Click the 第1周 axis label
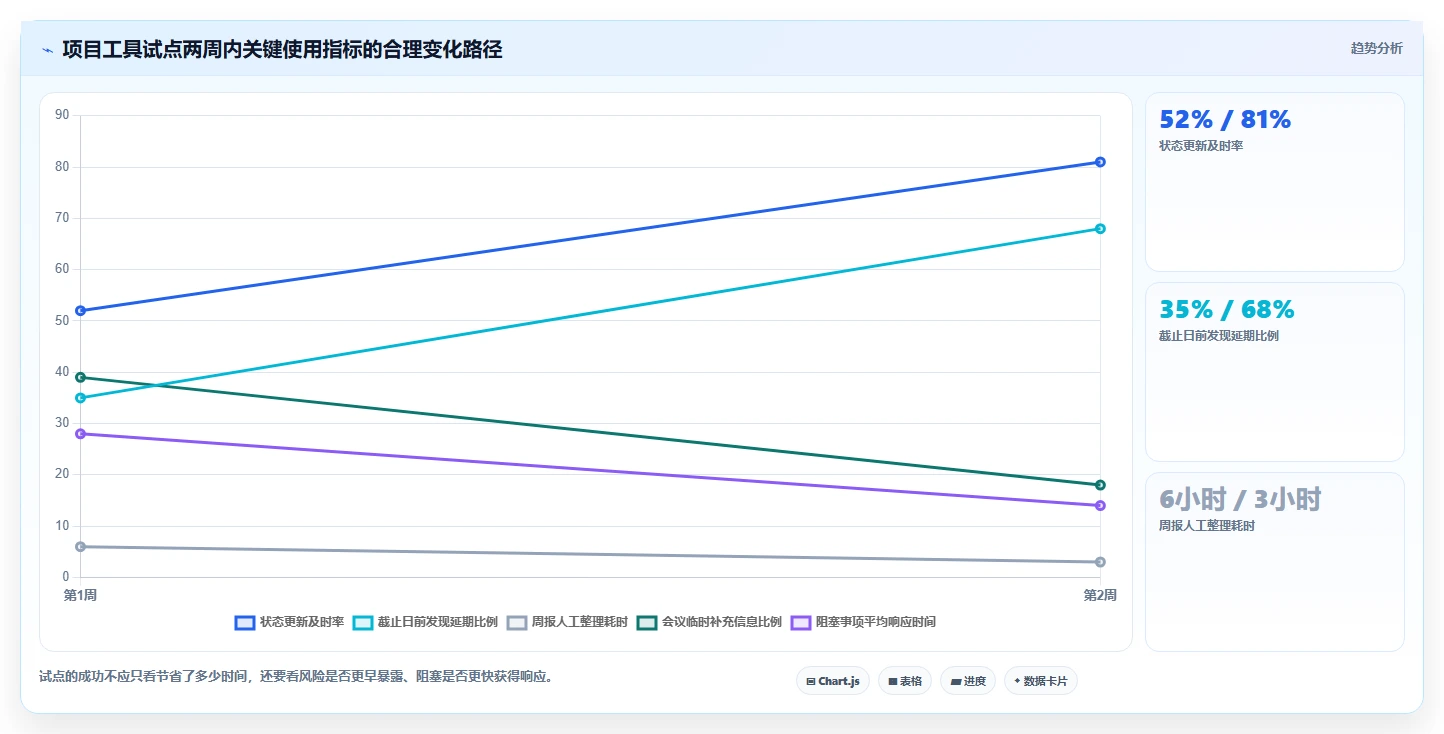 [80, 596]
